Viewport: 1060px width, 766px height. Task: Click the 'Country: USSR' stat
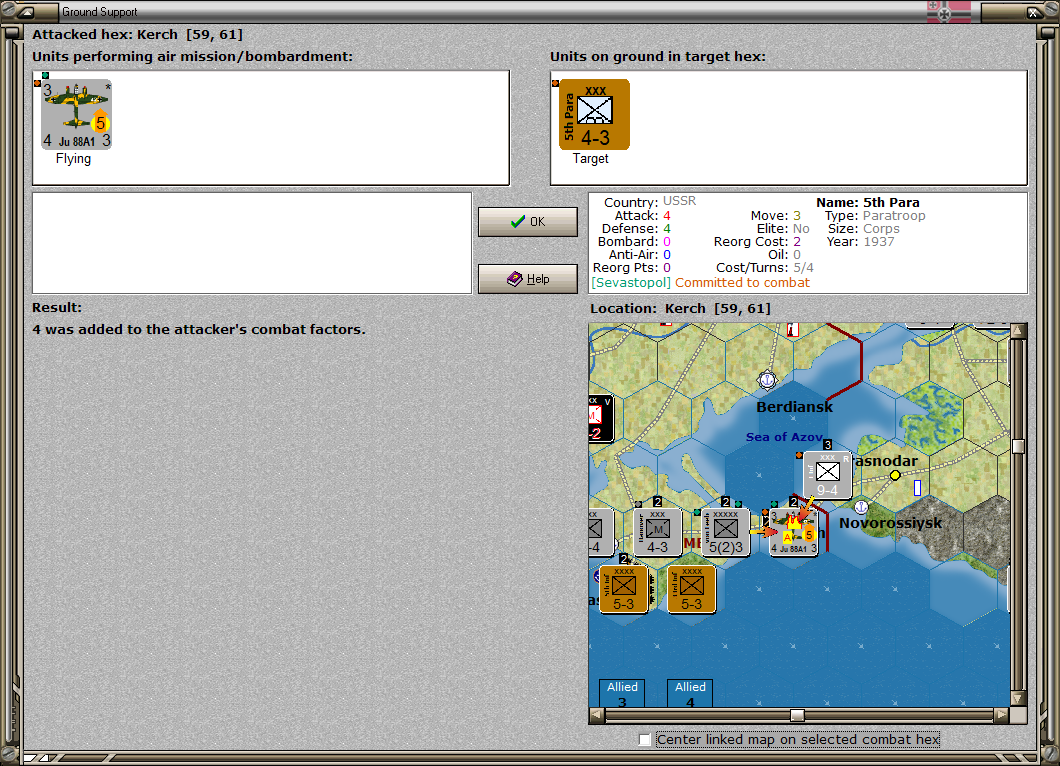point(650,202)
